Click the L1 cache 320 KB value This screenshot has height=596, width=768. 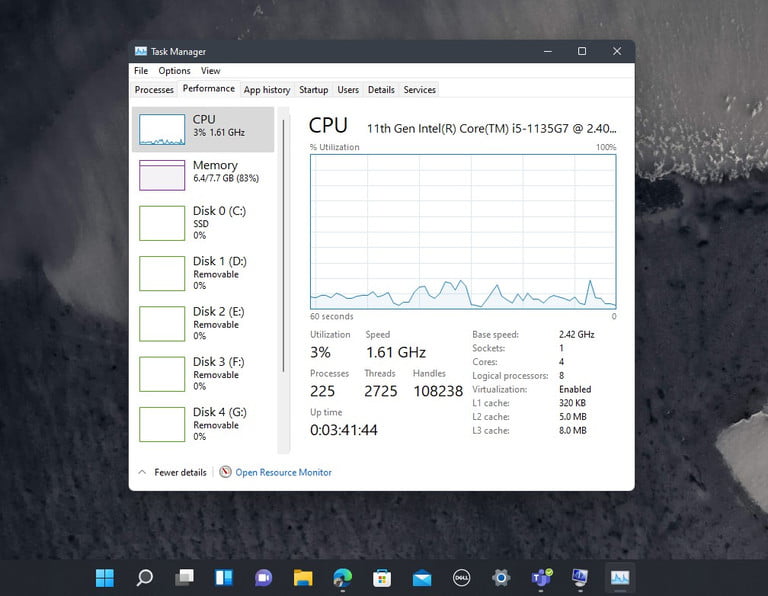[x=572, y=403]
